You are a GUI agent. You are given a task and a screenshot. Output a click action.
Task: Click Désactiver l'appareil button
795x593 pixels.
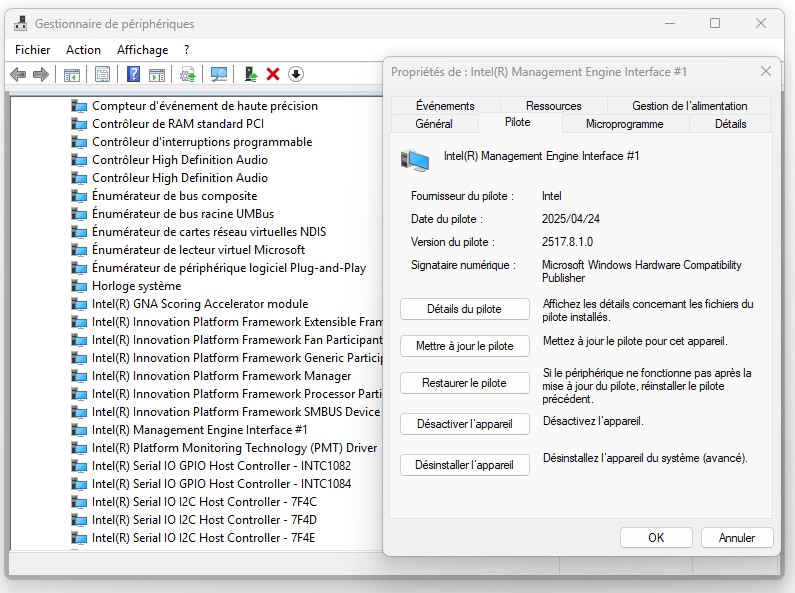click(464, 424)
